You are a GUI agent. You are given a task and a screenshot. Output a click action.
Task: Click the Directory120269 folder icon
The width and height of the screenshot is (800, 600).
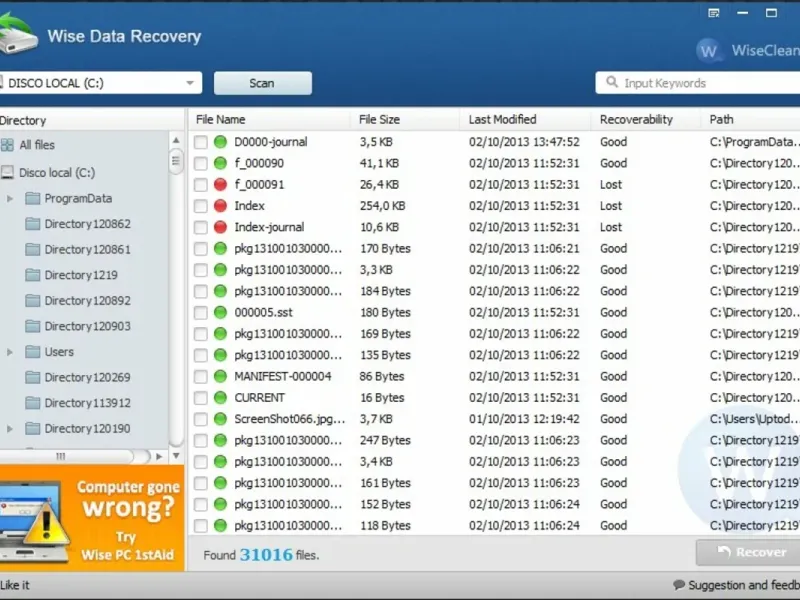(x=33, y=377)
